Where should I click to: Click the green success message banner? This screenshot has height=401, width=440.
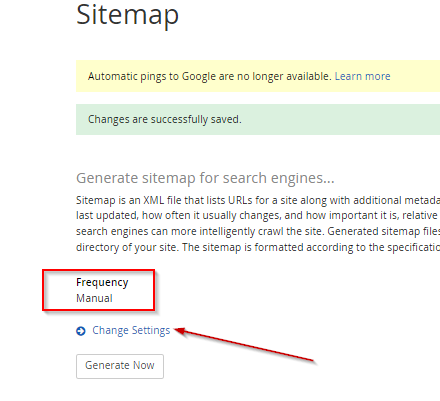[x=258, y=119]
